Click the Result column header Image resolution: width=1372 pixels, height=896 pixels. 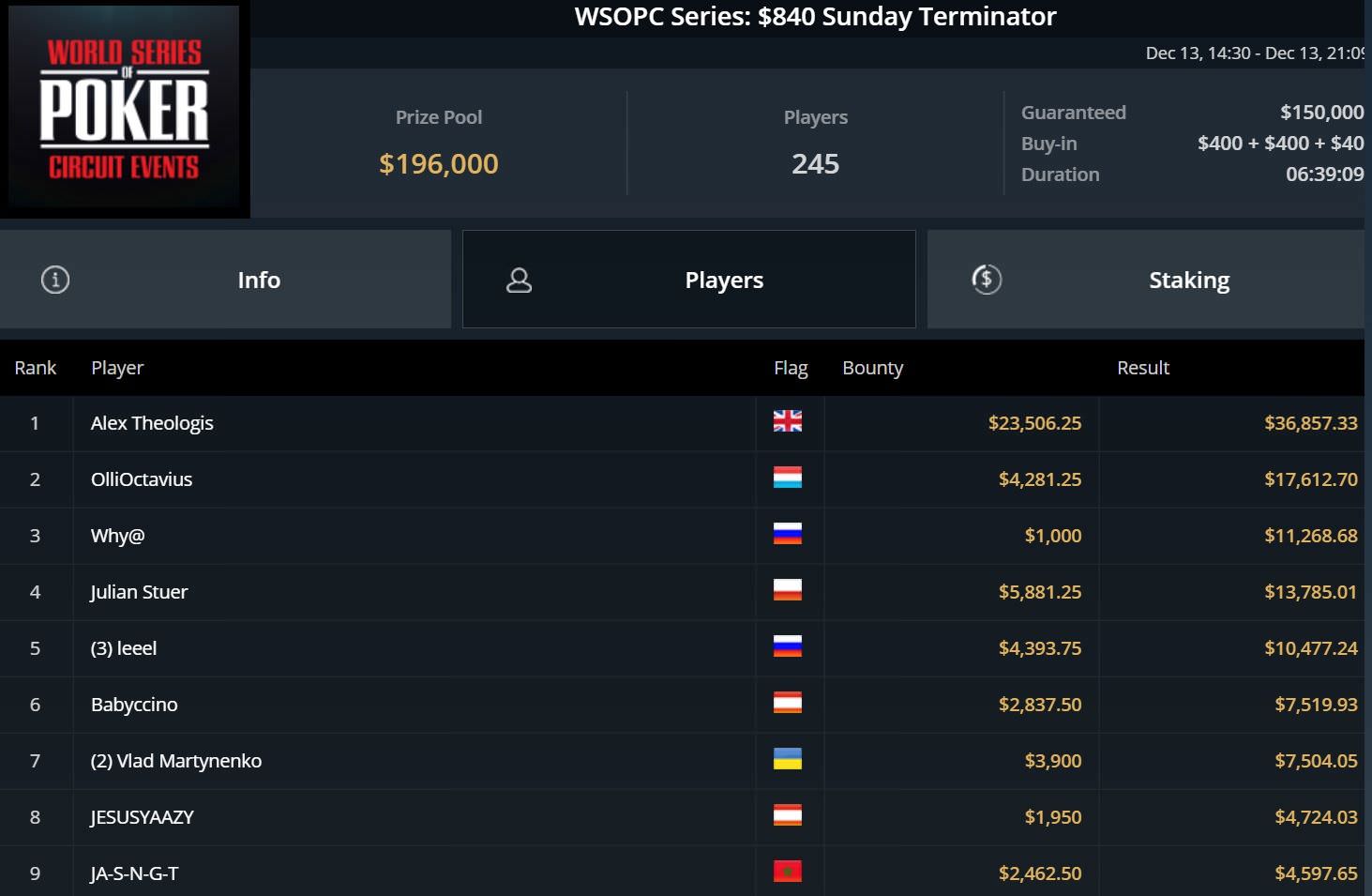1142,368
